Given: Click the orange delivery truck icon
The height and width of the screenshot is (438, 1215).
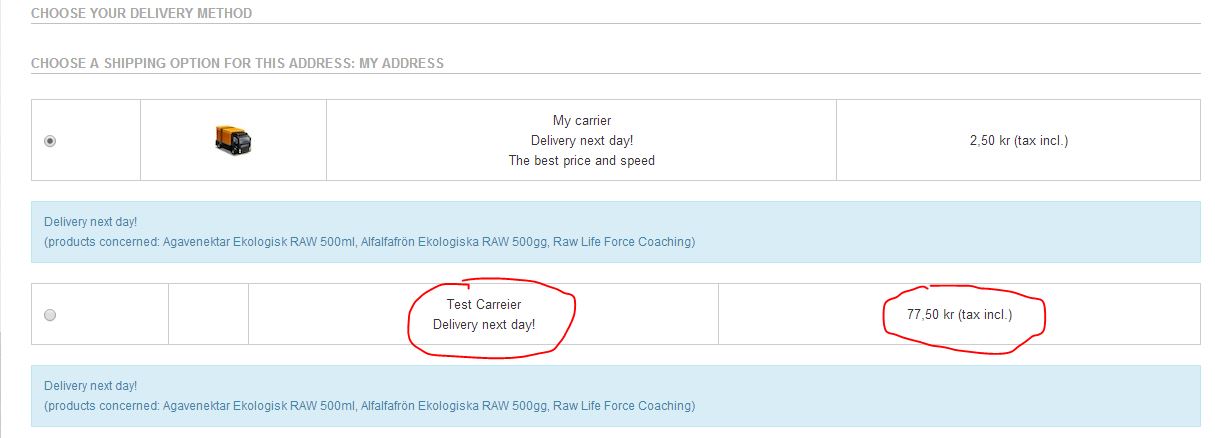Looking at the screenshot, I should [x=233, y=139].
